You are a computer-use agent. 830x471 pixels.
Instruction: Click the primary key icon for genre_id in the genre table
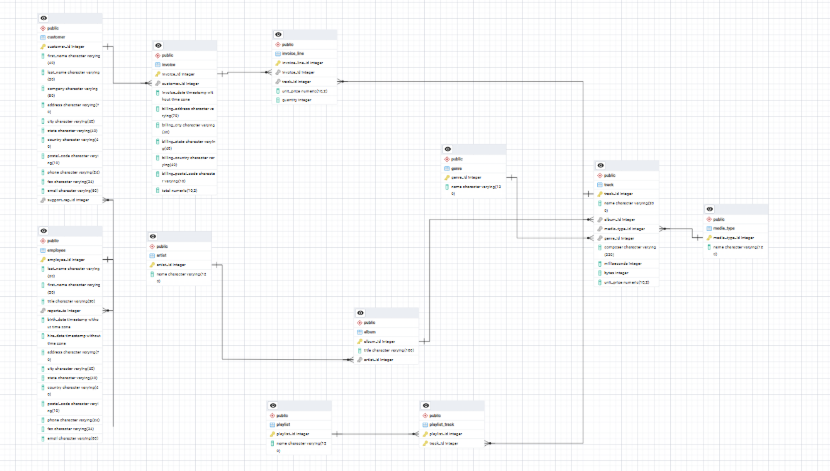click(x=447, y=178)
